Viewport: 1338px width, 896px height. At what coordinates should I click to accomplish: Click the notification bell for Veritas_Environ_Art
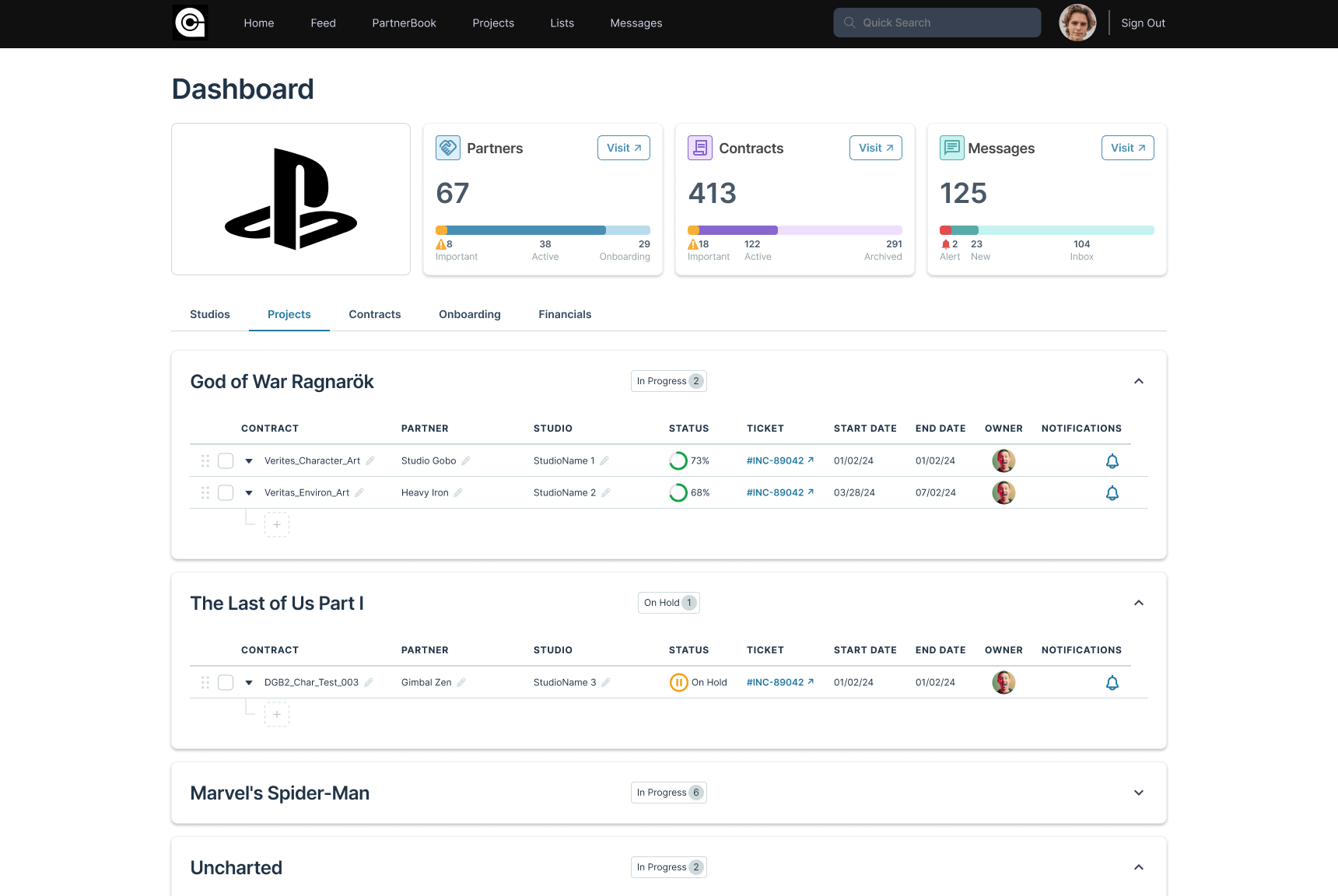[x=1112, y=493]
